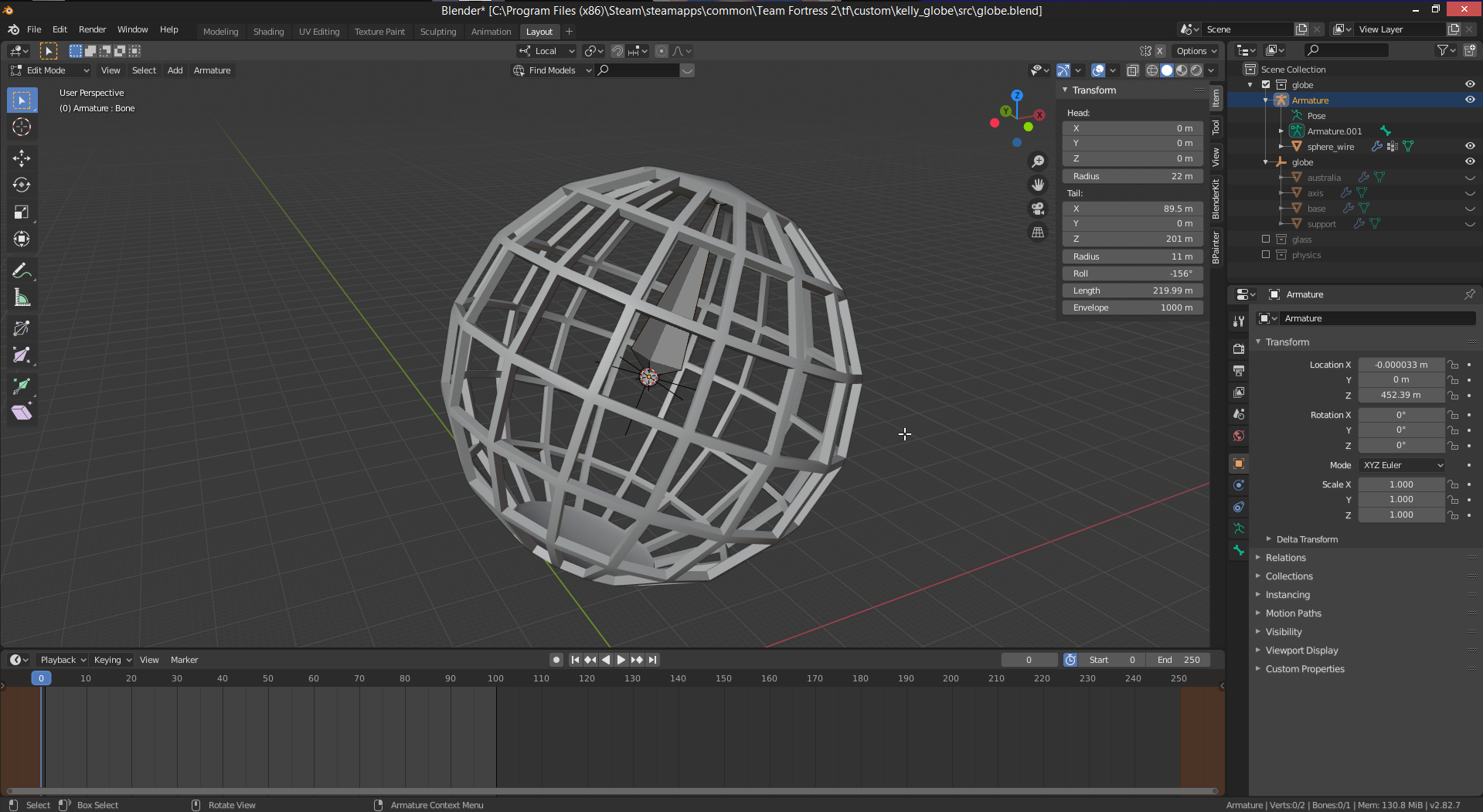Open the Render menu

tap(92, 29)
